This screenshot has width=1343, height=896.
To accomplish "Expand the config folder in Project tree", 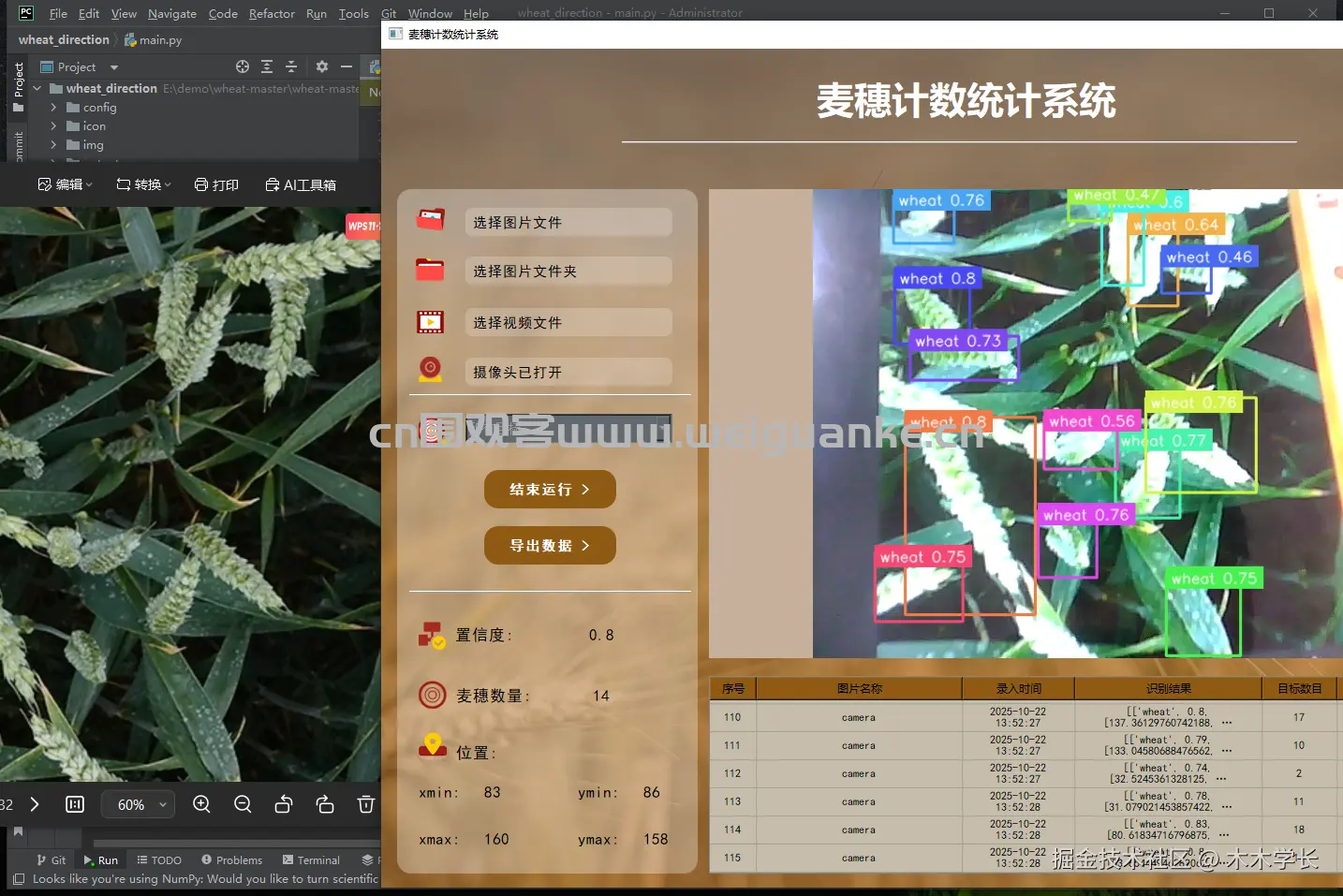I will click(53, 107).
